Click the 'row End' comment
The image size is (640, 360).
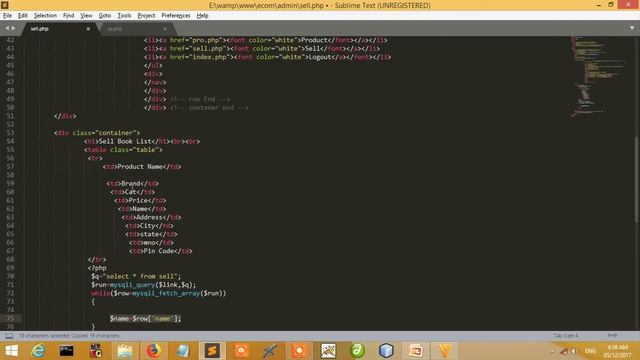[x=200, y=99]
